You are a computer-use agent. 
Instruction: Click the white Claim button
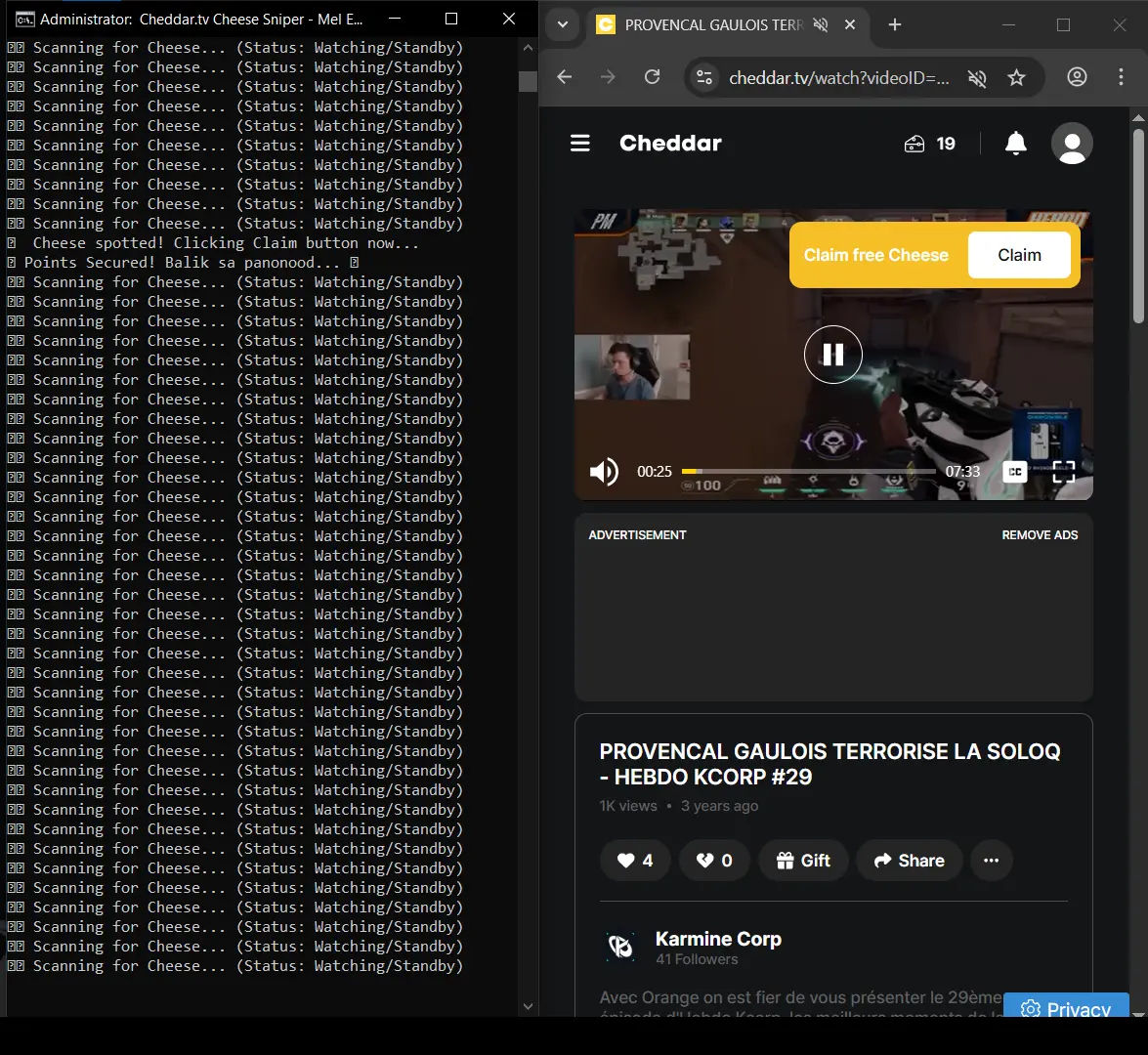click(1019, 255)
